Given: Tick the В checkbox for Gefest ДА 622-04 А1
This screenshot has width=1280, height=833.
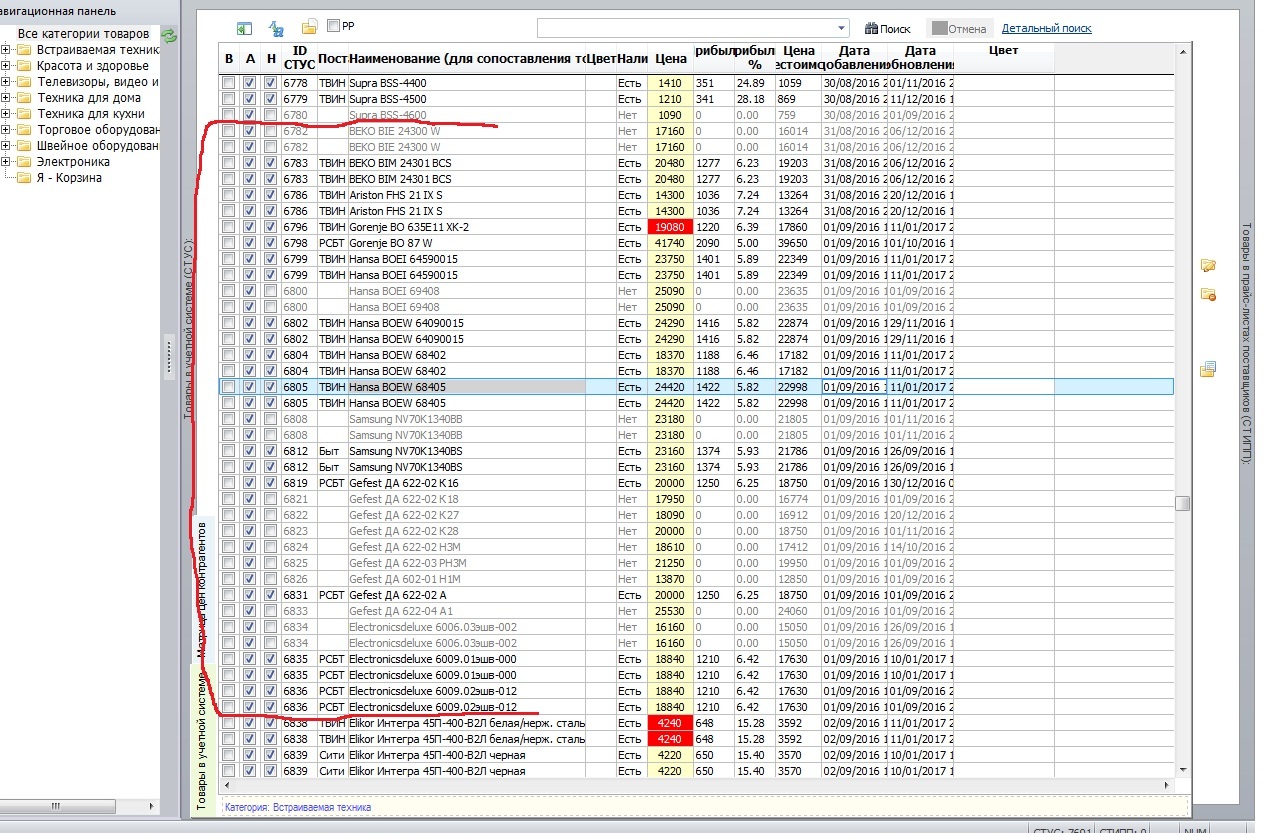Looking at the screenshot, I should (229, 611).
